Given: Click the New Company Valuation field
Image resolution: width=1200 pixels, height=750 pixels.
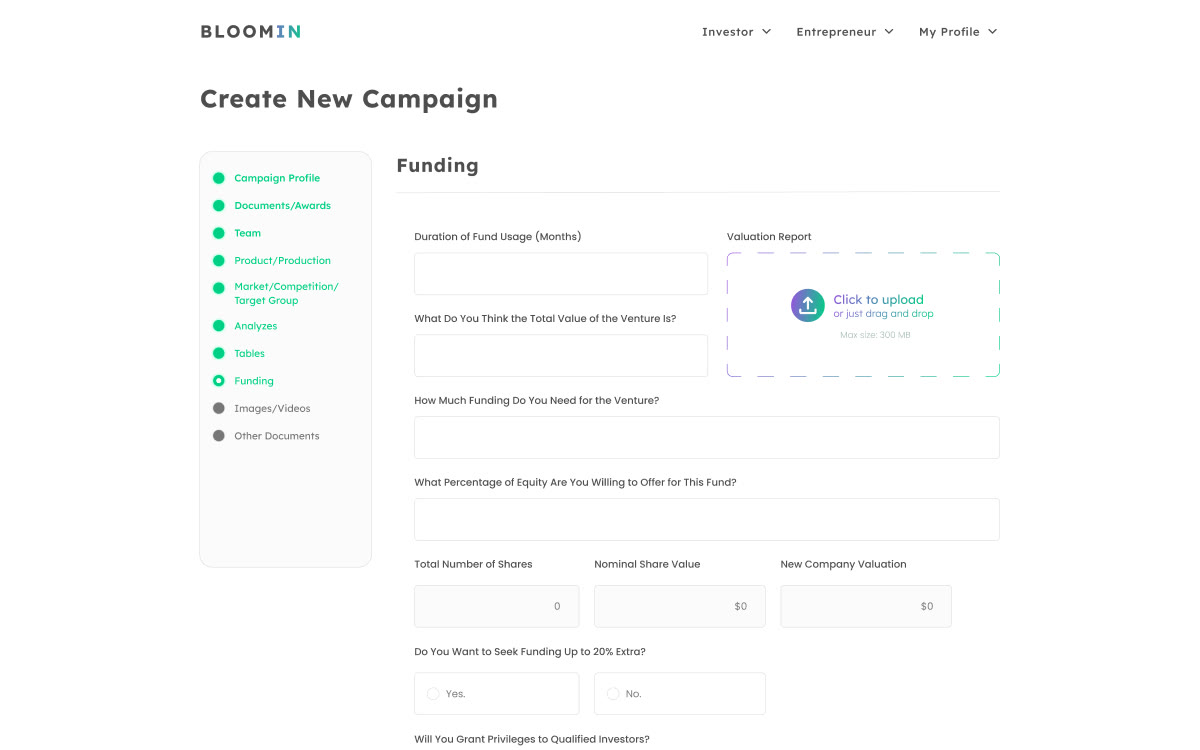Looking at the screenshot, I should click(x=866, y=606).
